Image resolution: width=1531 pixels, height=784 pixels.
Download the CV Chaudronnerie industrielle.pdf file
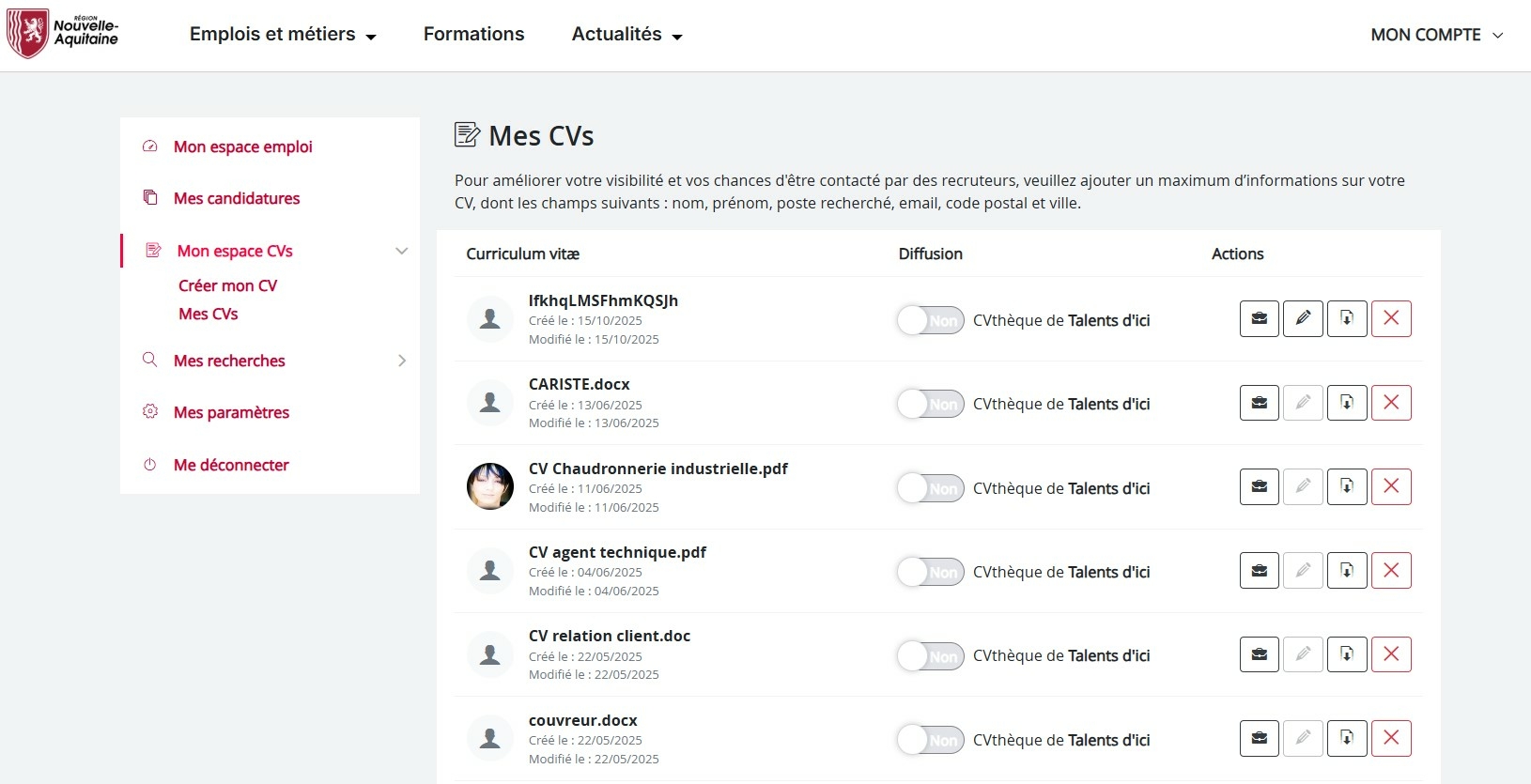[1346, 486]
